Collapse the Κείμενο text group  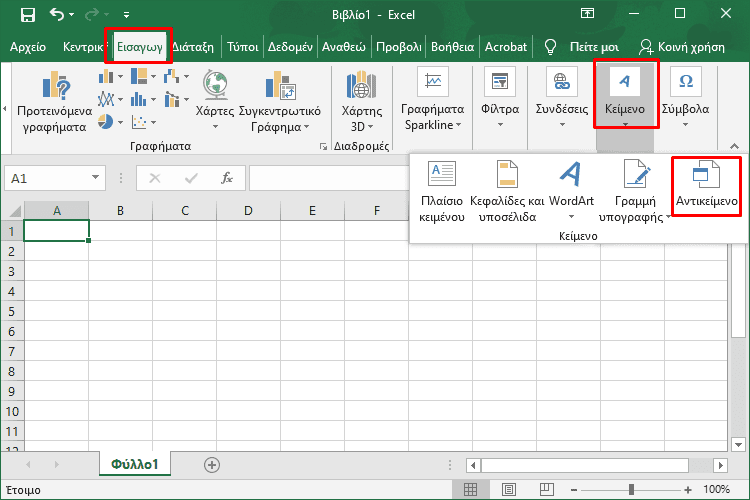(x=625, y=96)
